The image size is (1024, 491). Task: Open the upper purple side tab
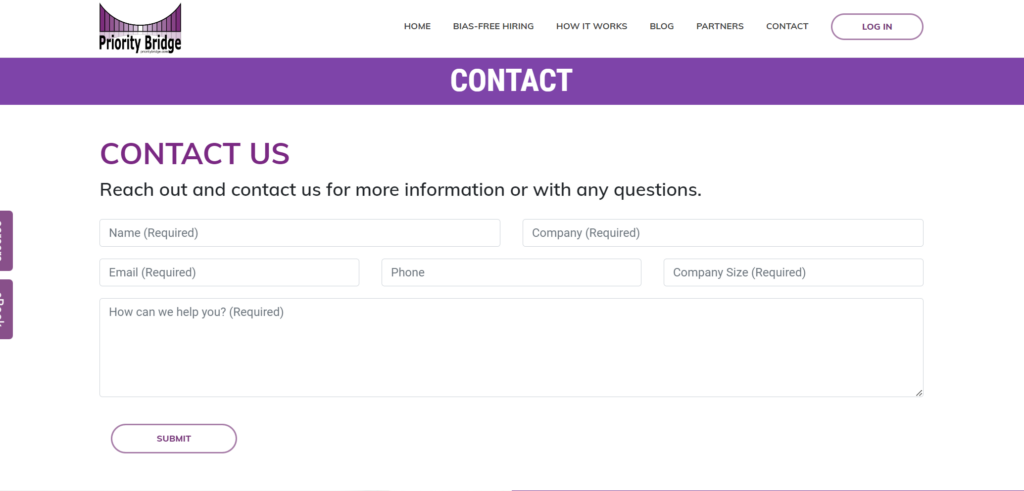pyautogui.click(x=6, y=240)
